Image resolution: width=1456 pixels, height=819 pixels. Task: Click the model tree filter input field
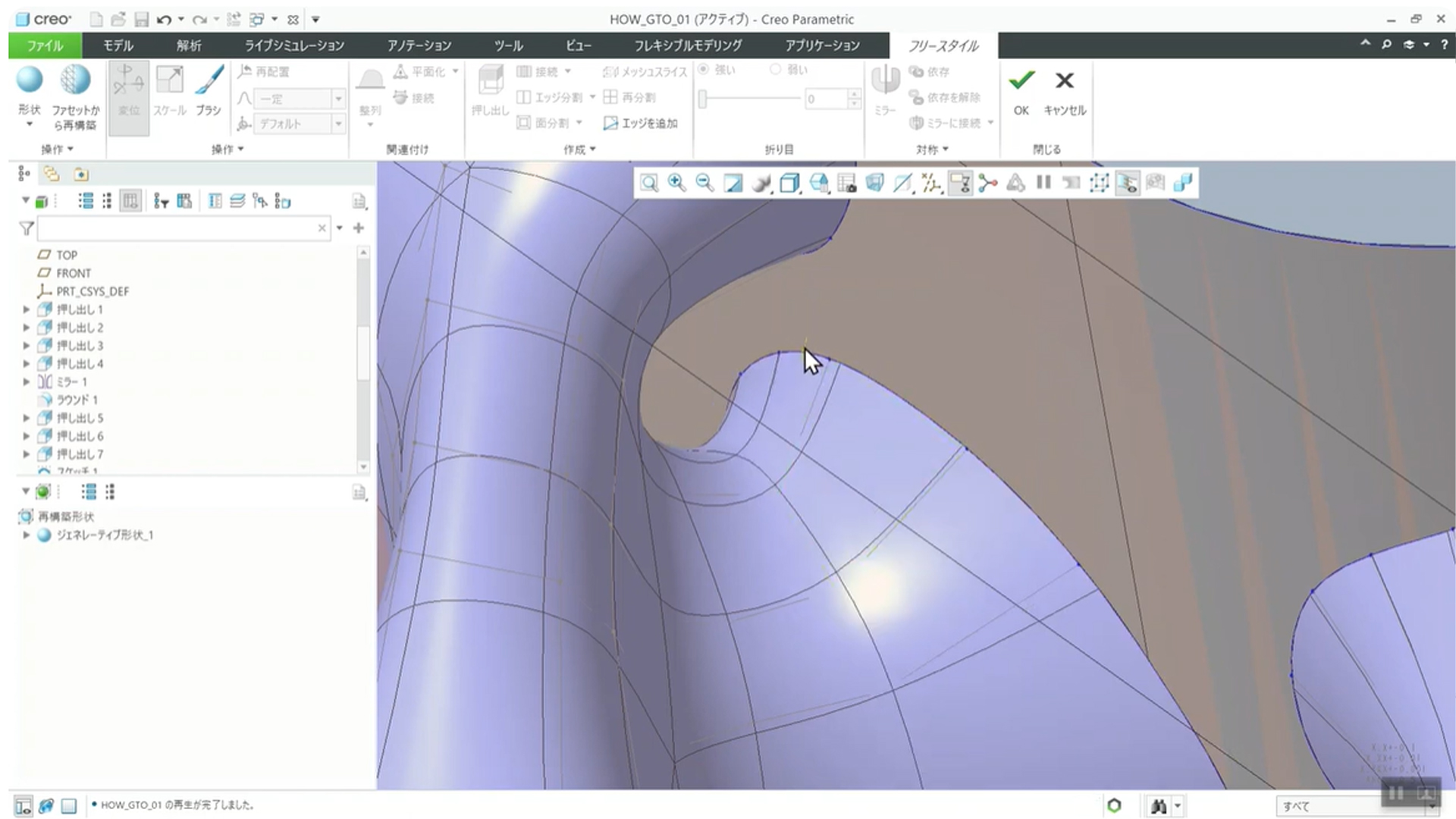(178, 228)
